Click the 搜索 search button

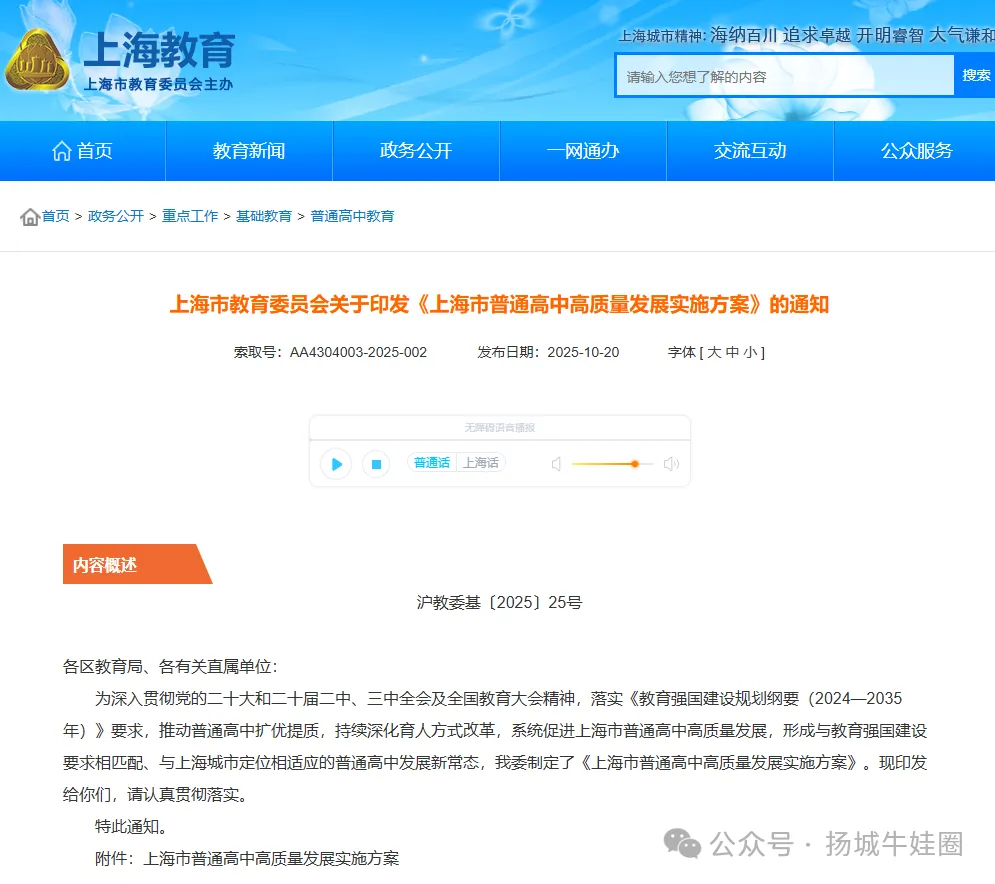point(975,74)
